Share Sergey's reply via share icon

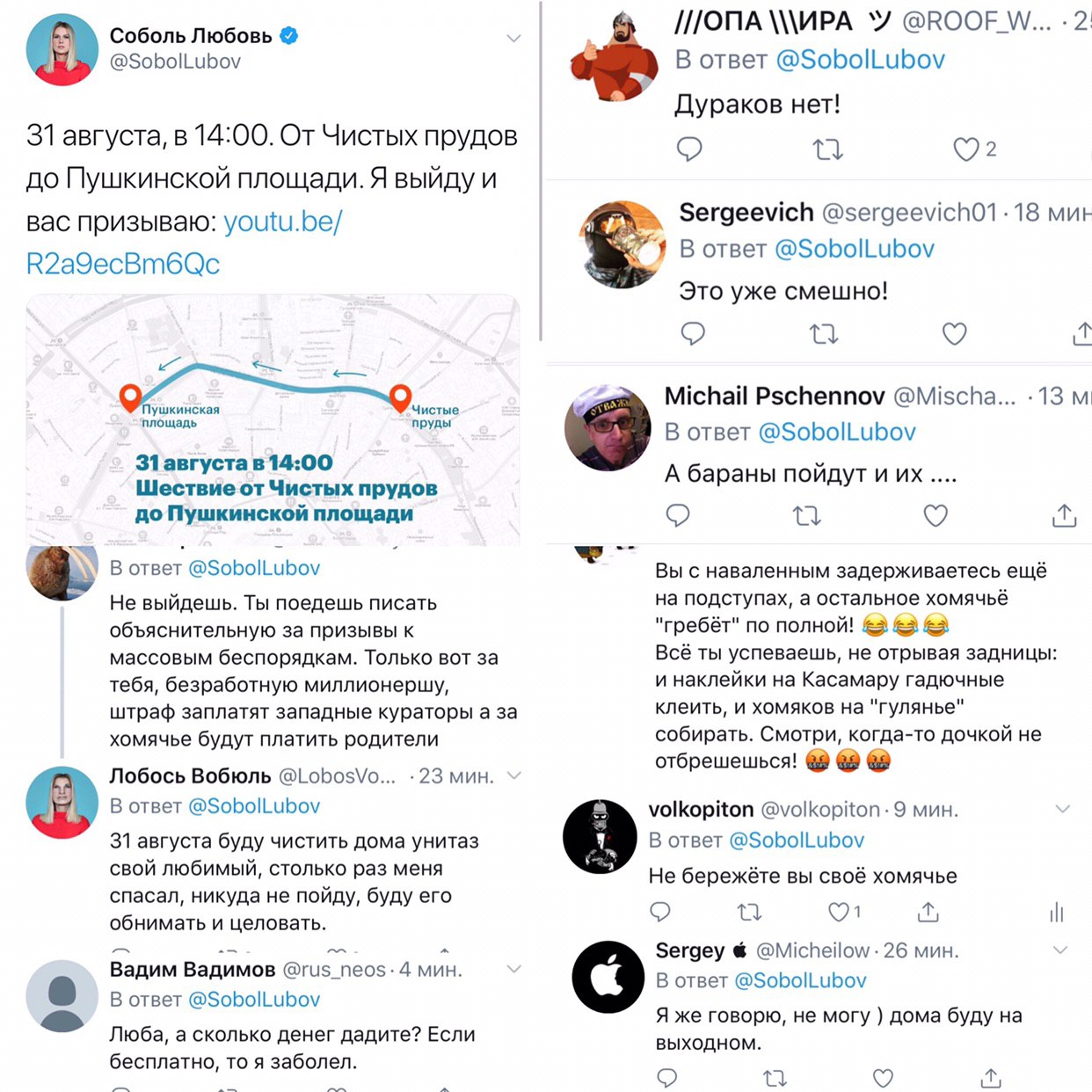[991, 1077]
